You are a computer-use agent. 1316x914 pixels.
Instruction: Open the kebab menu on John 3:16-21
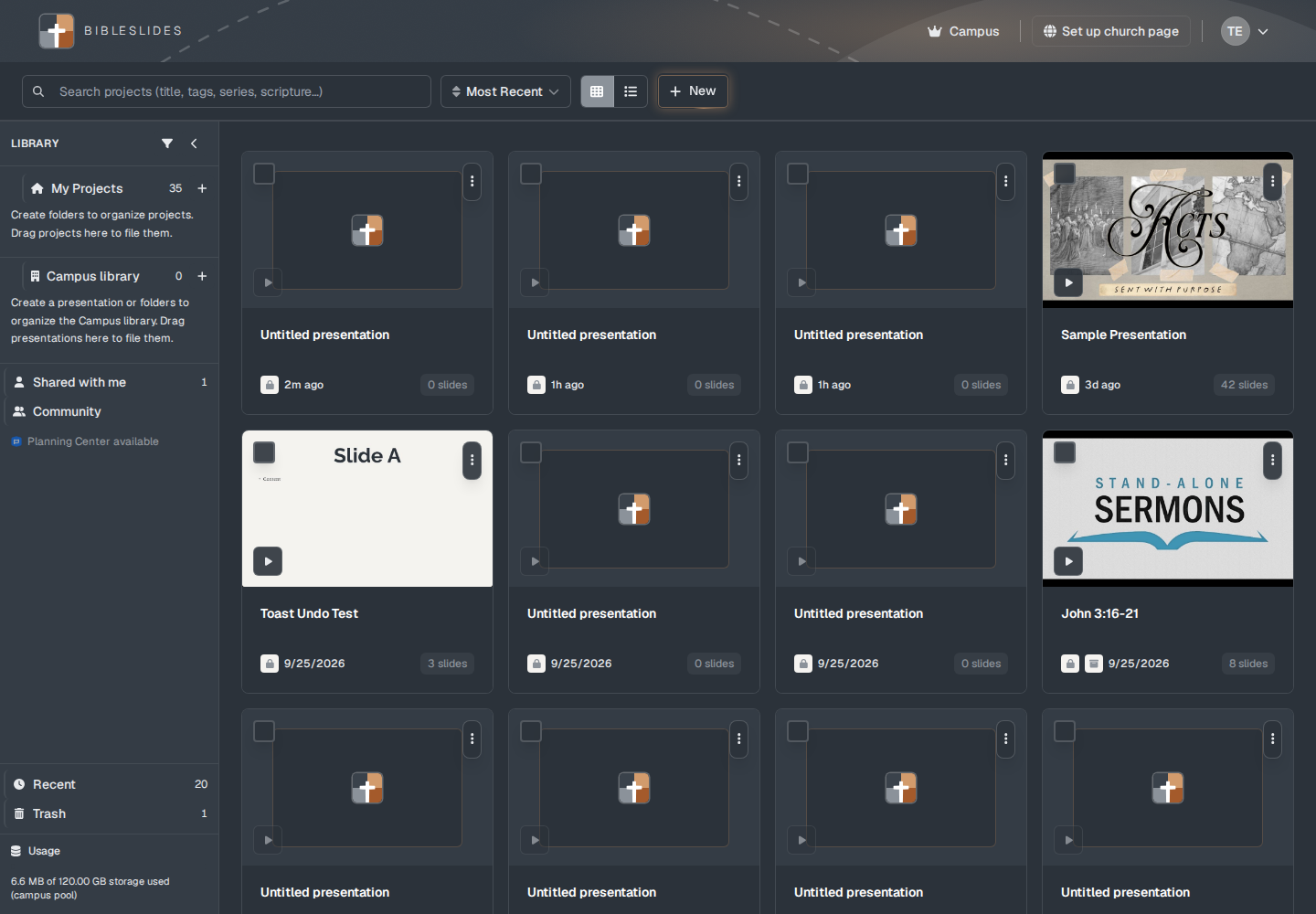[x=1273, y=460]
